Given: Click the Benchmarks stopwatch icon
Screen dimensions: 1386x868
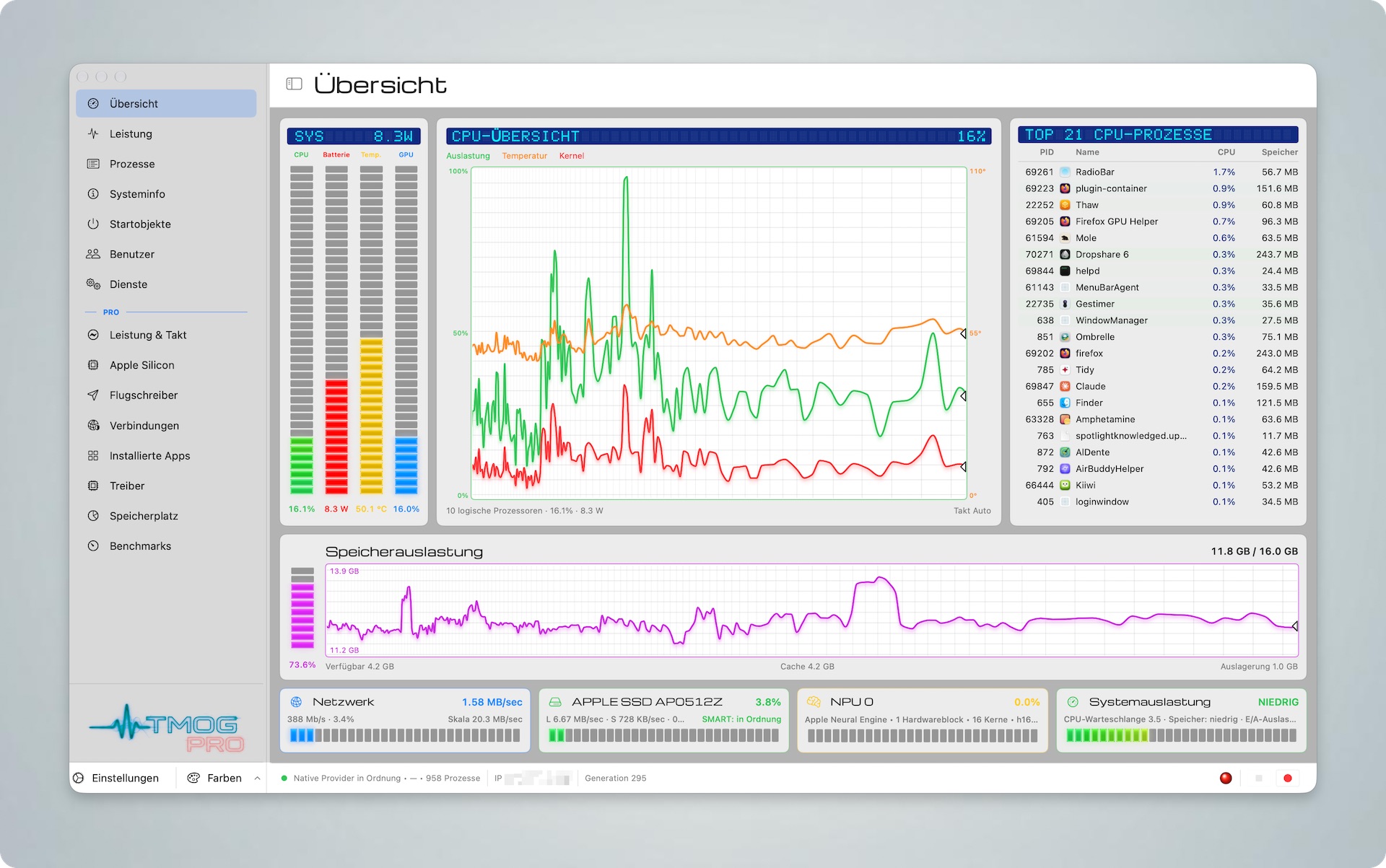Looking at the screenshot, I should click(93, 546).
